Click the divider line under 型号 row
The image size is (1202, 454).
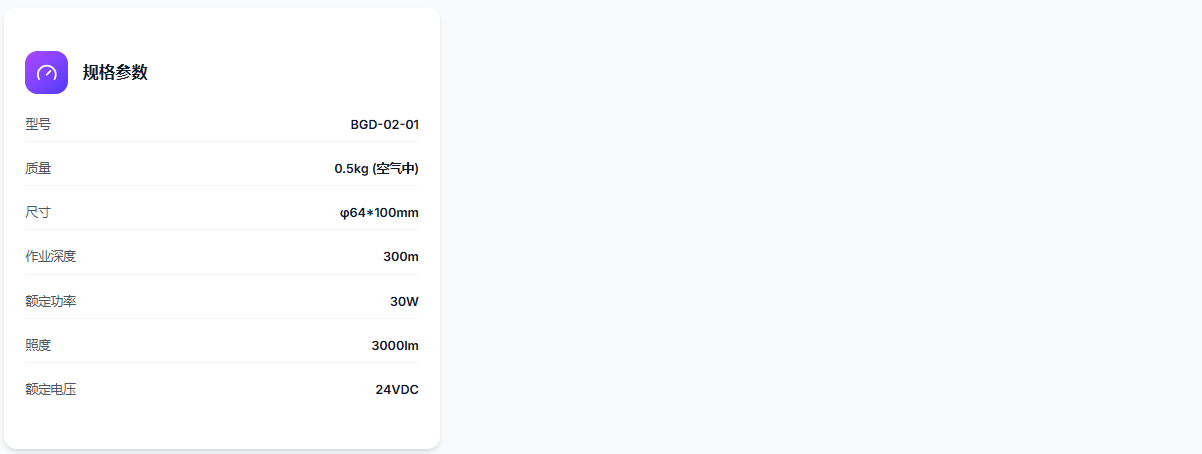pos(222,142)
